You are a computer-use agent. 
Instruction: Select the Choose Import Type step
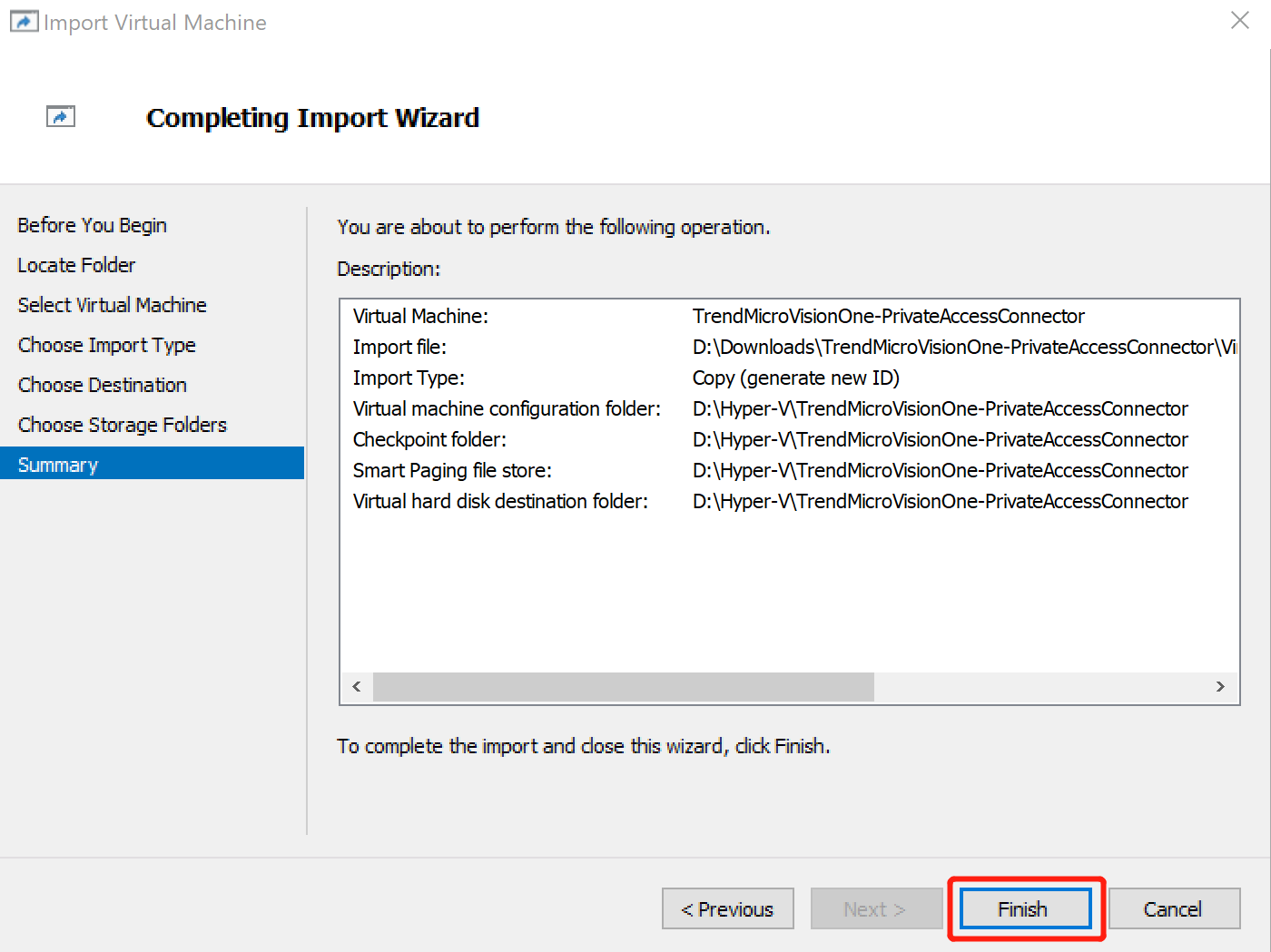106,345
